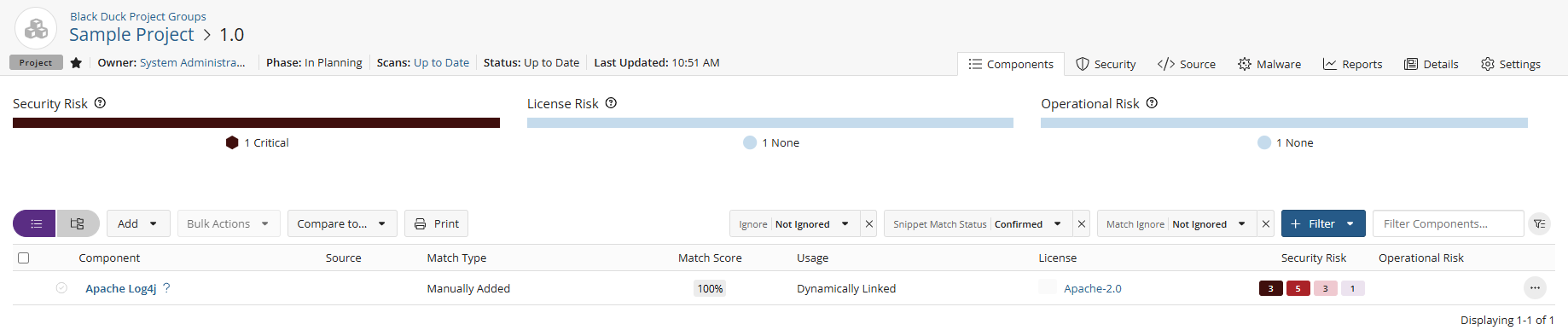Switch to tree hierarchy view toggle
The height and width of the screenshot is (330, 1568).
click(78, 223)
